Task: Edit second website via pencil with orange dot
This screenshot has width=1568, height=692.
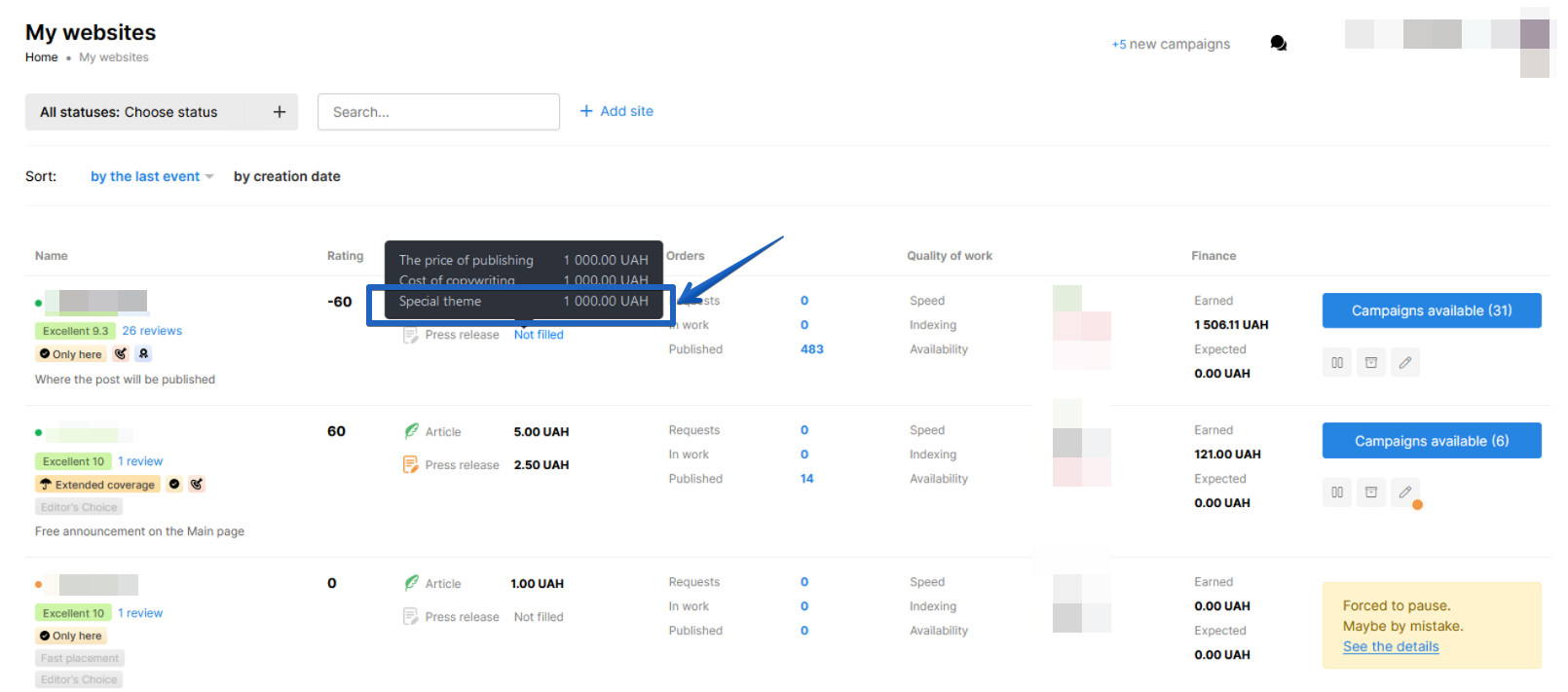Action: [1404, 492]
